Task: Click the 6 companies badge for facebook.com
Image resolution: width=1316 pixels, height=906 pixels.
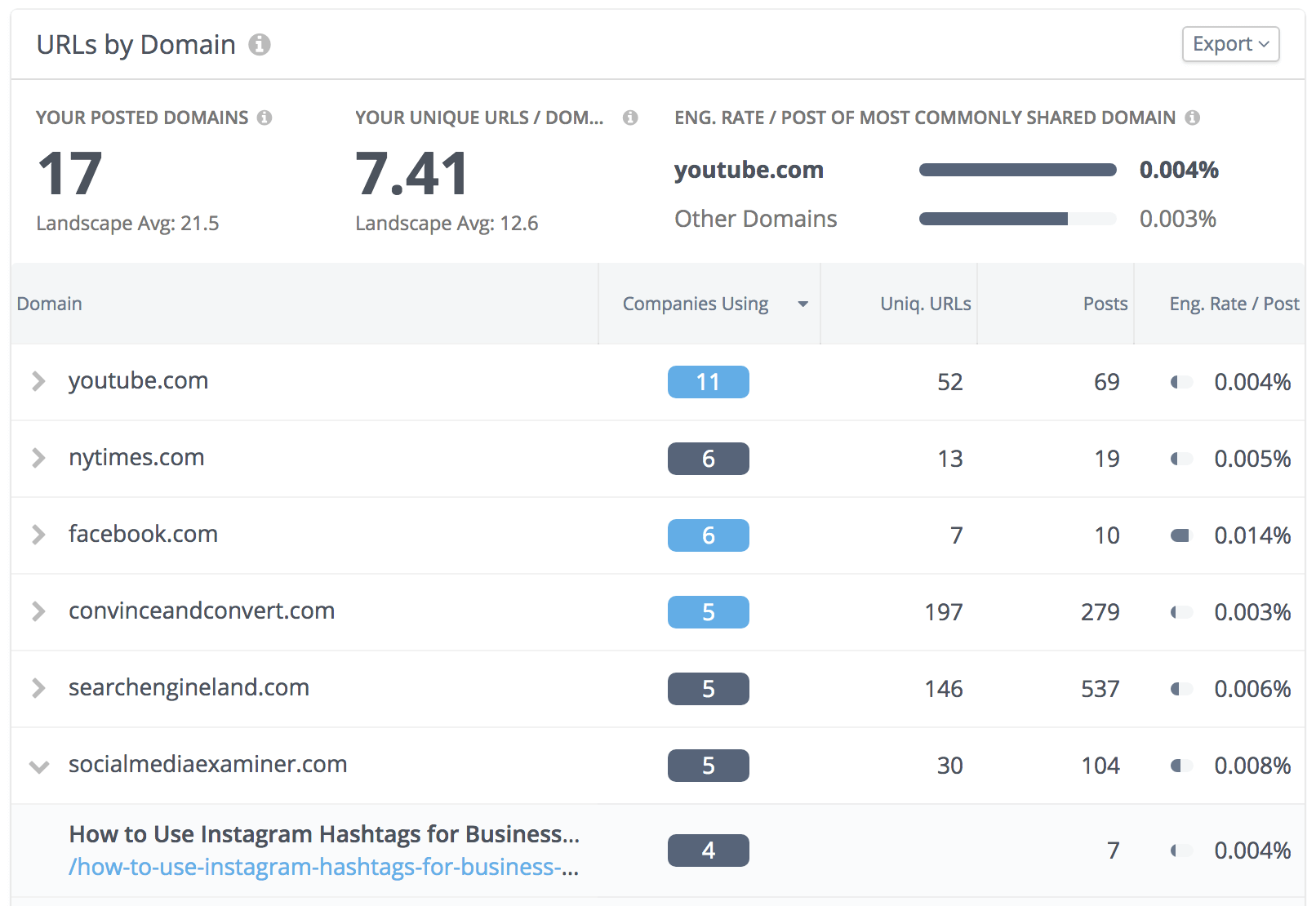Action: click(x=709, y=535)
